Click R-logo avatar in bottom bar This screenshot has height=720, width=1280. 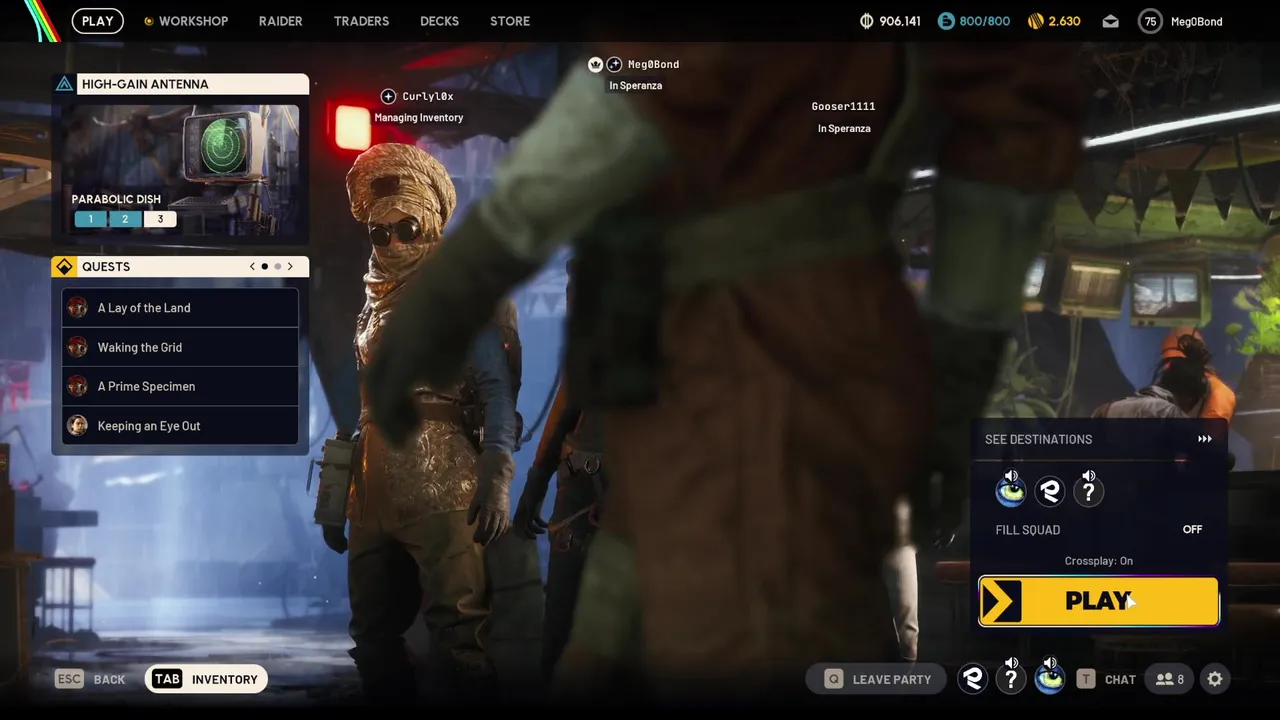[973, 679]
